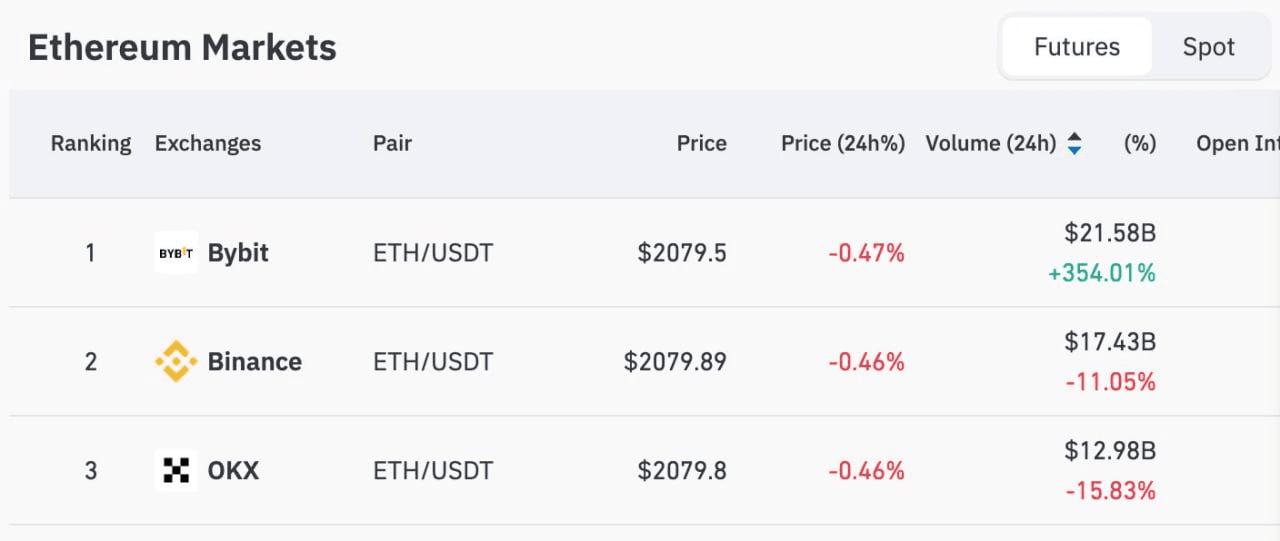The image size is (1280, 541).
Task: Click the Exchanges column header
Action: coord(207,144)
